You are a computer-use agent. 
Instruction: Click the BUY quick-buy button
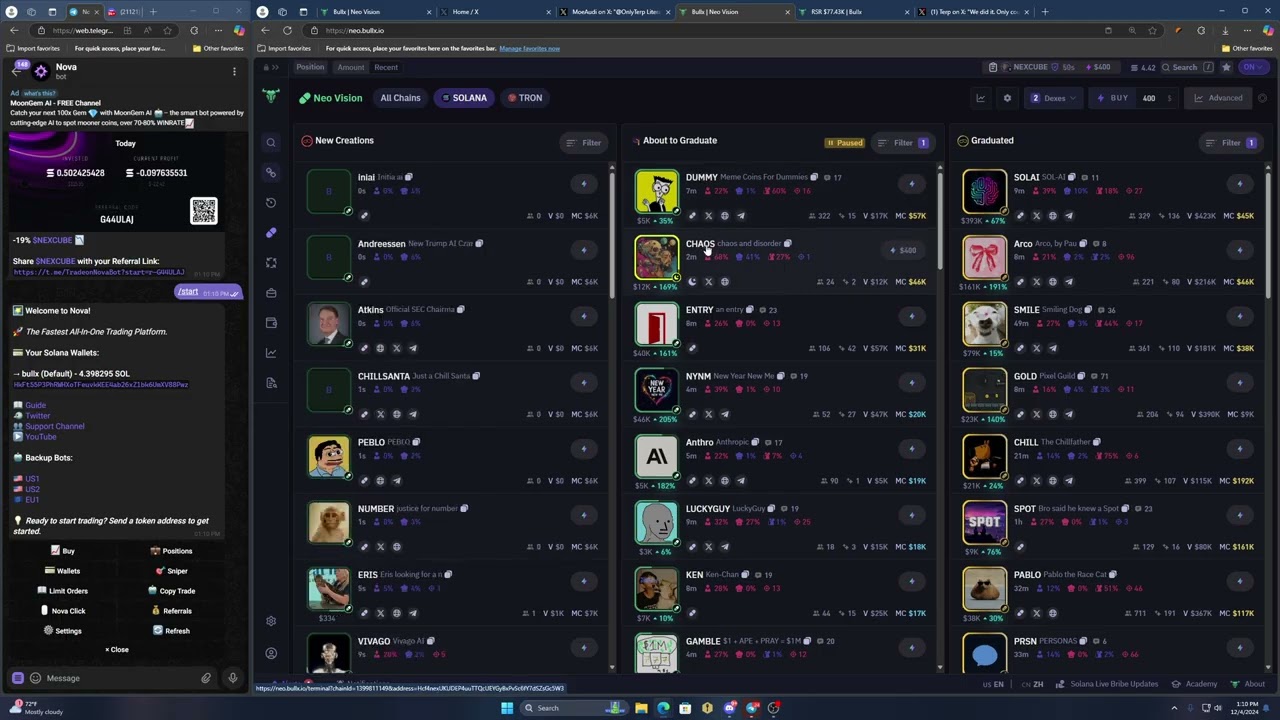click(1113, 98)
